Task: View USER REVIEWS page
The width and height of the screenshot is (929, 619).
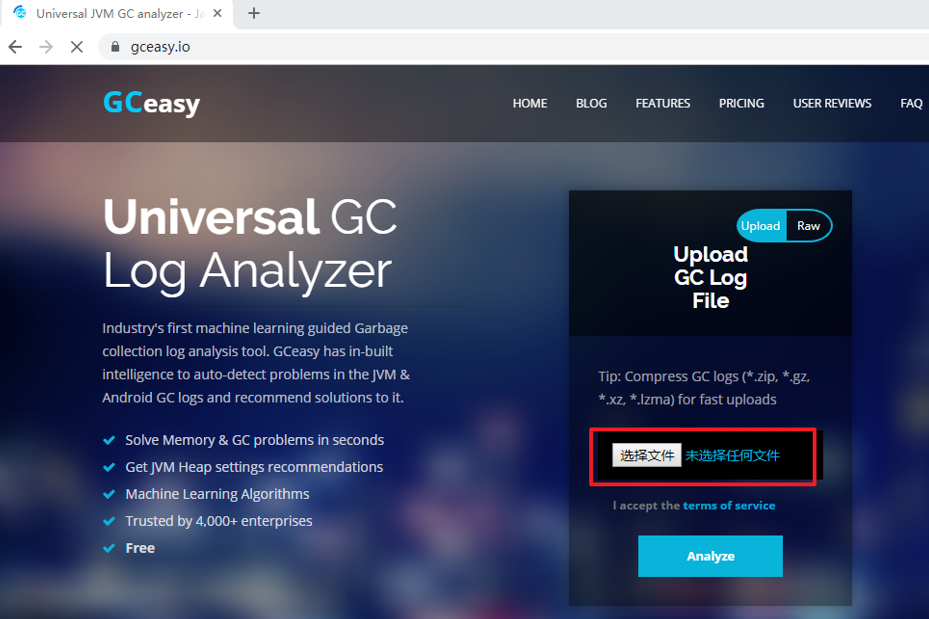Action: [832, 104]
